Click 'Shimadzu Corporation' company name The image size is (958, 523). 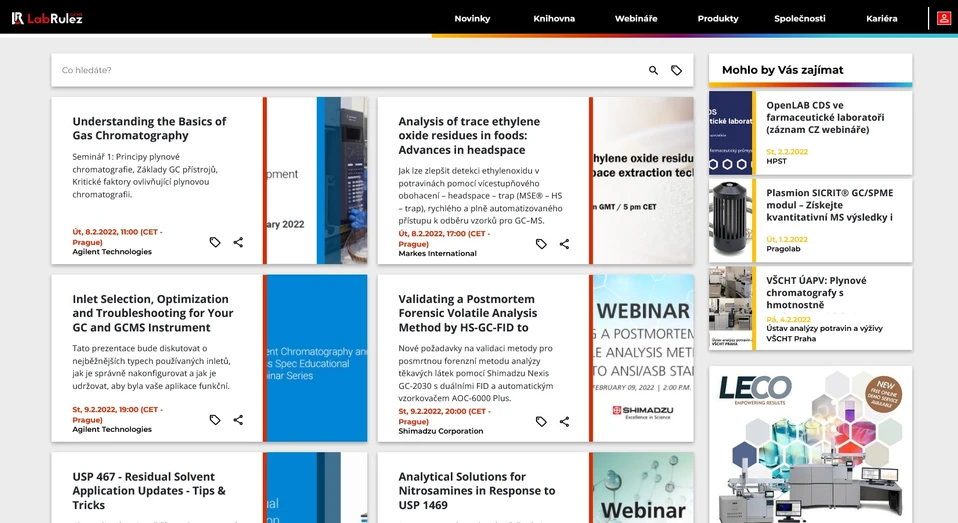(x=441, y=431)
